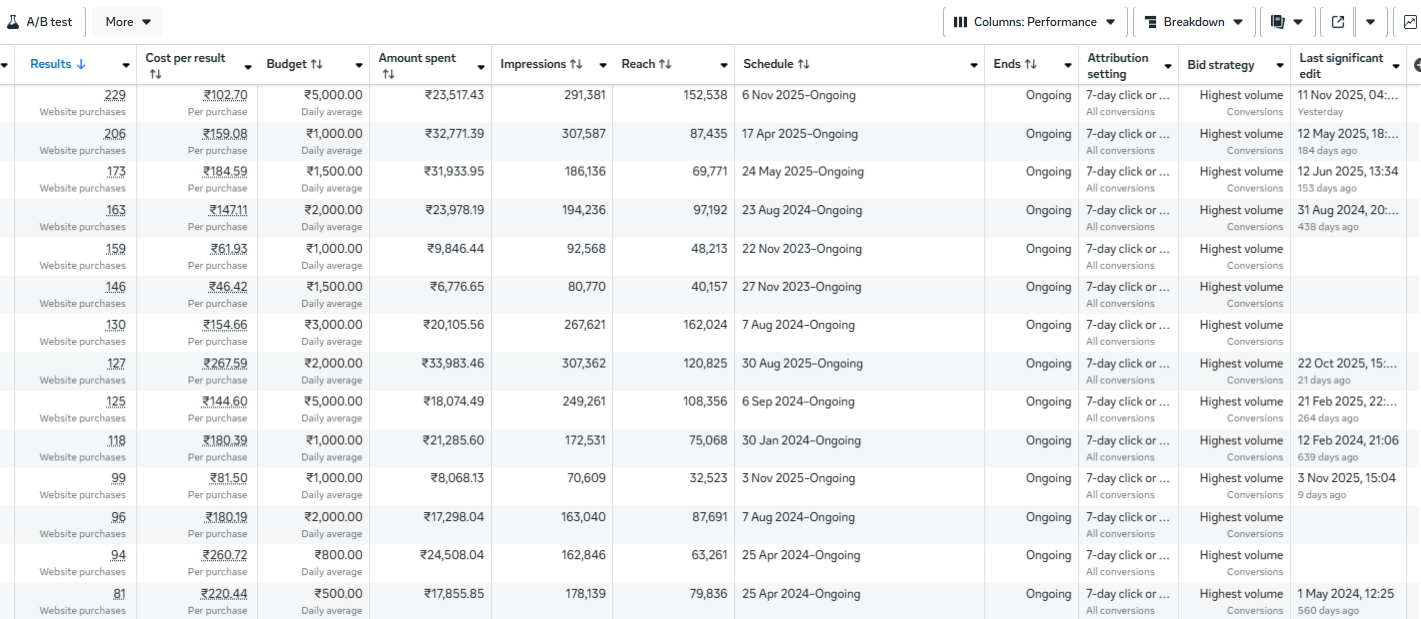Open Last significant edit column menu caret
The image size is (1421, 619).
click(x=1396, y=66)
